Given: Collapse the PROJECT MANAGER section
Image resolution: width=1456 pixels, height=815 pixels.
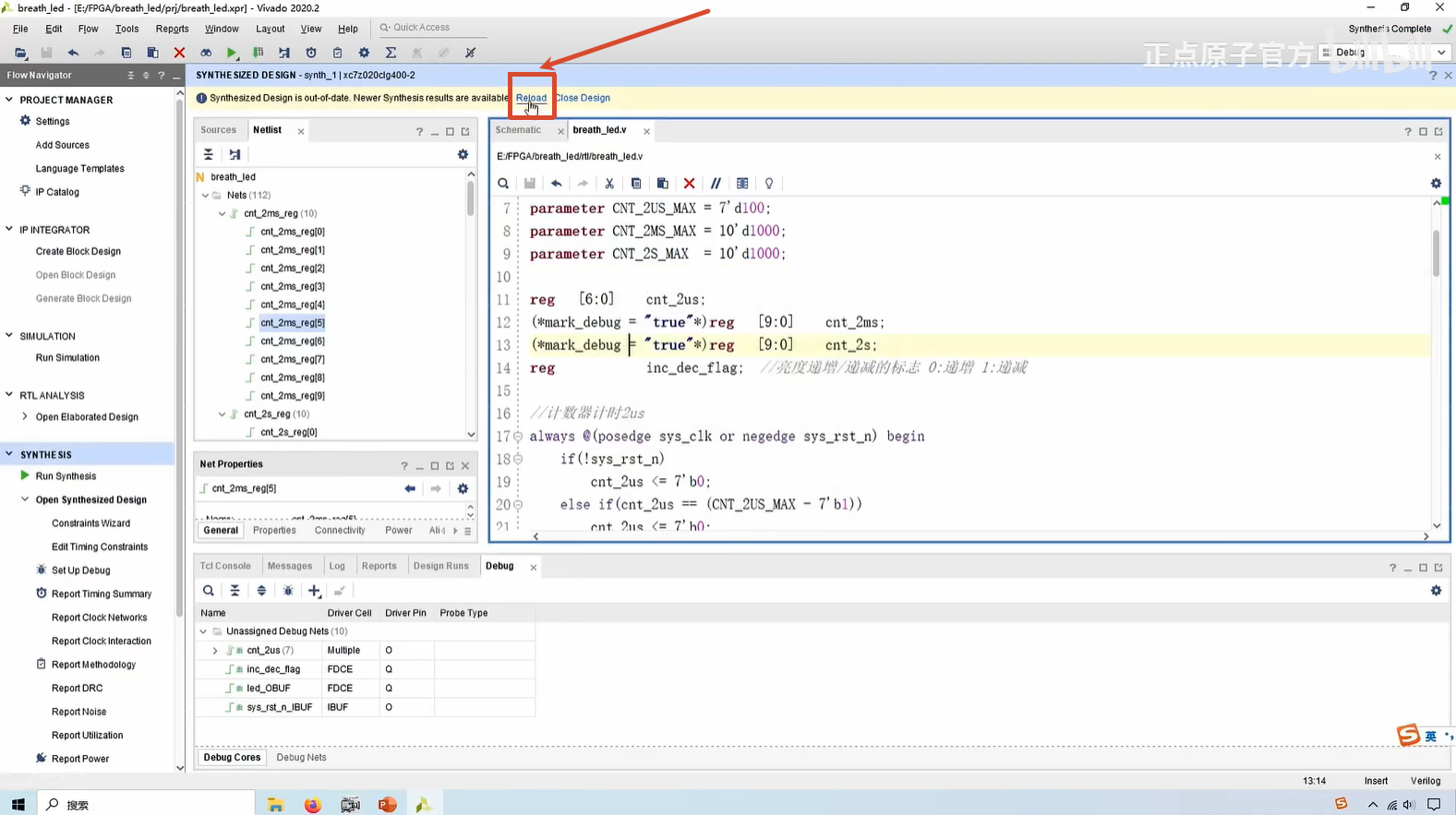Looking at the screenshot, I should click(x=9, y=99).
